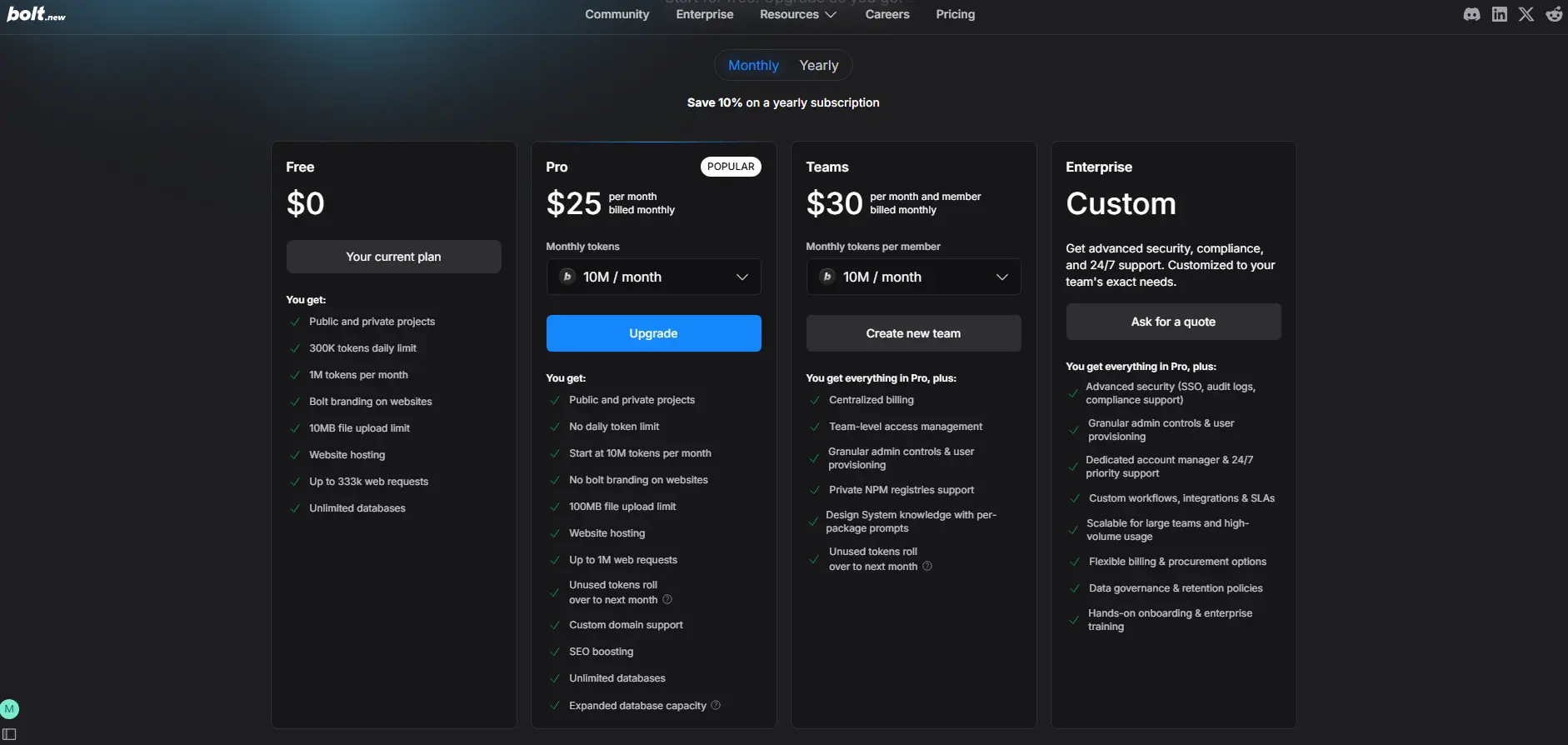The width and height of the screenshot is (1568, 745).
Task: Open the LinkedIn icon in header
Action: pos(1500,14)
